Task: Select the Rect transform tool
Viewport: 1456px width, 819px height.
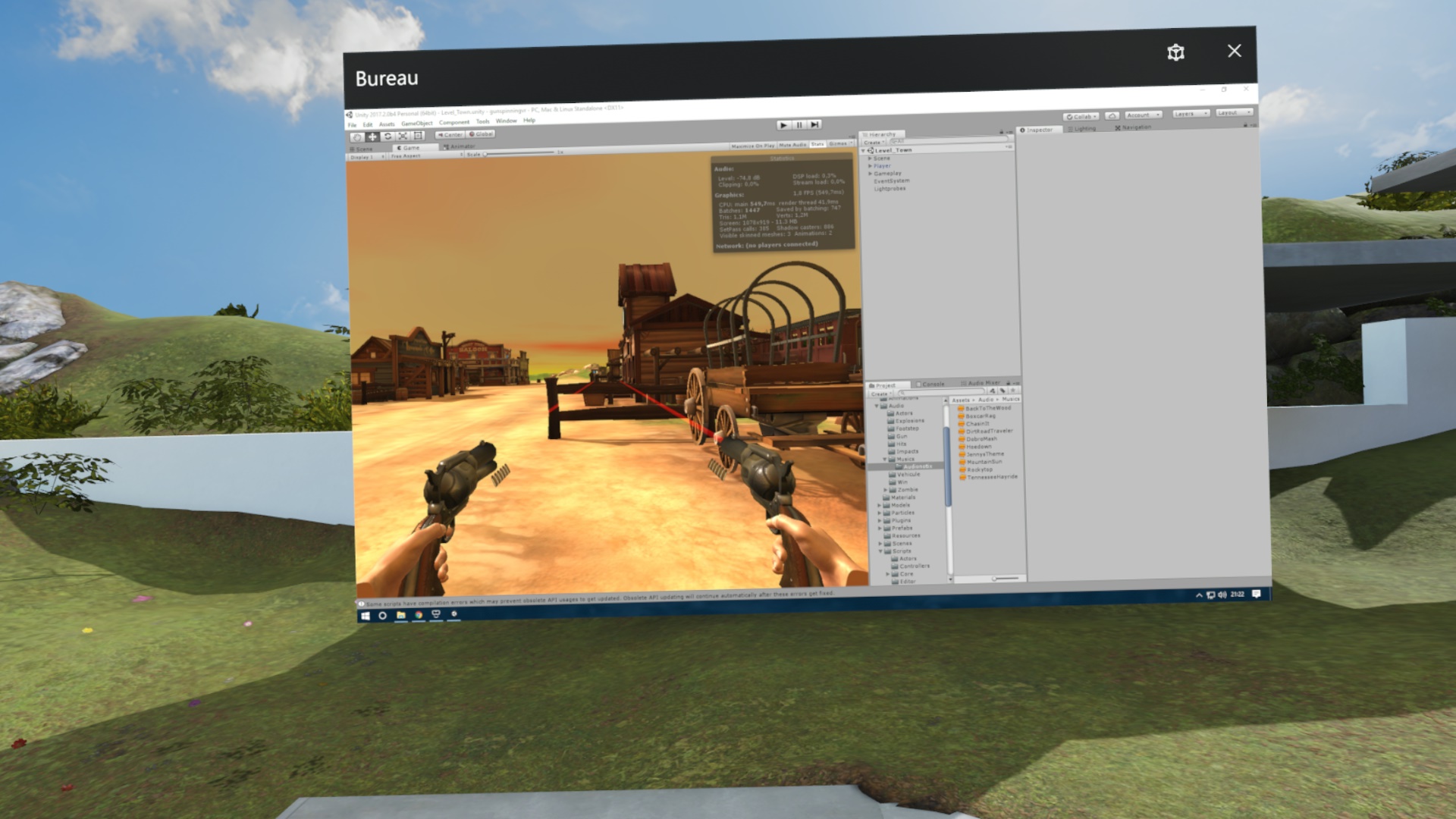Action: [x=418, y=136]
